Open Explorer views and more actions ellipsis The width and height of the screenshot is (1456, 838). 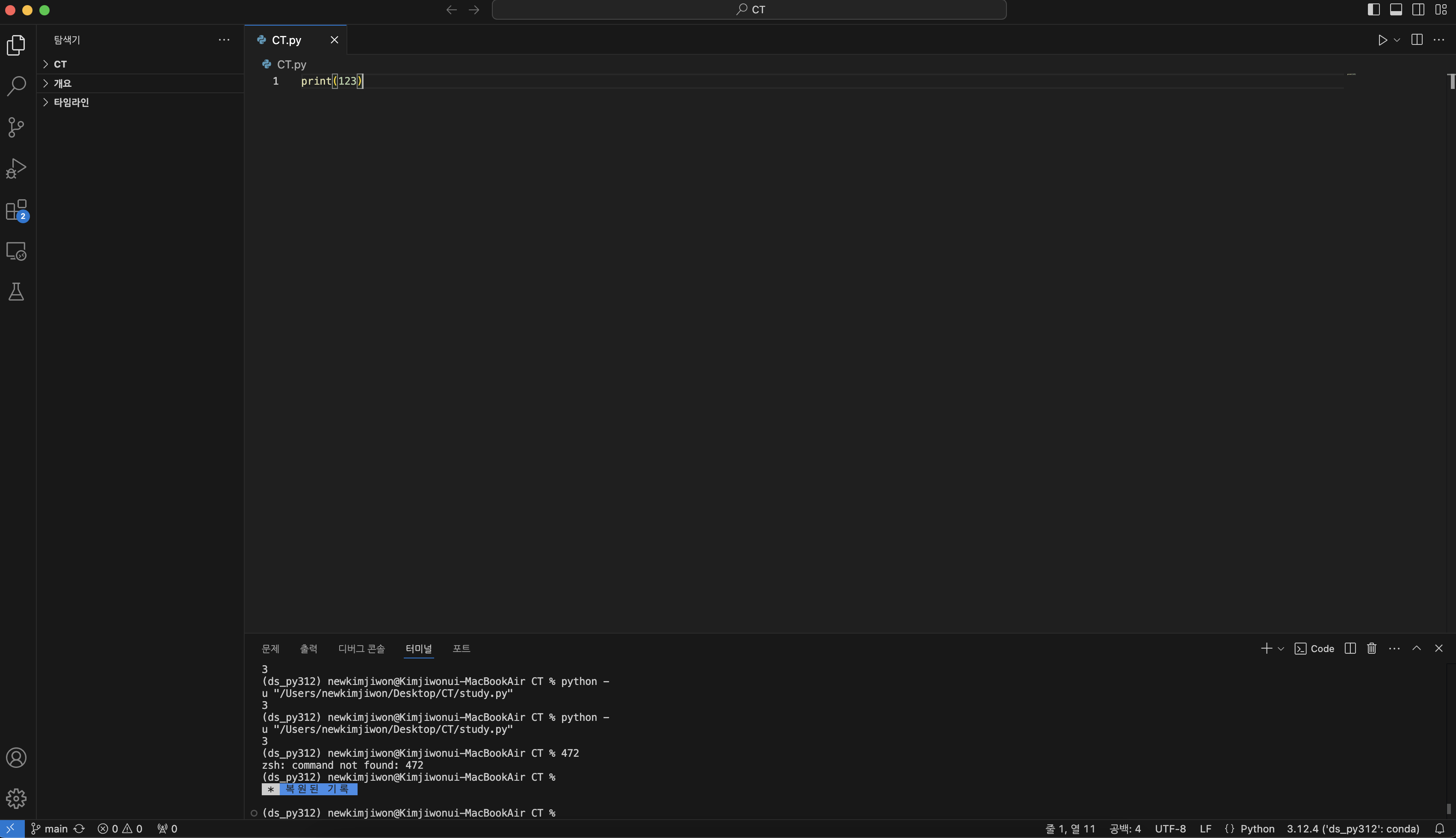tap(224, 40)
